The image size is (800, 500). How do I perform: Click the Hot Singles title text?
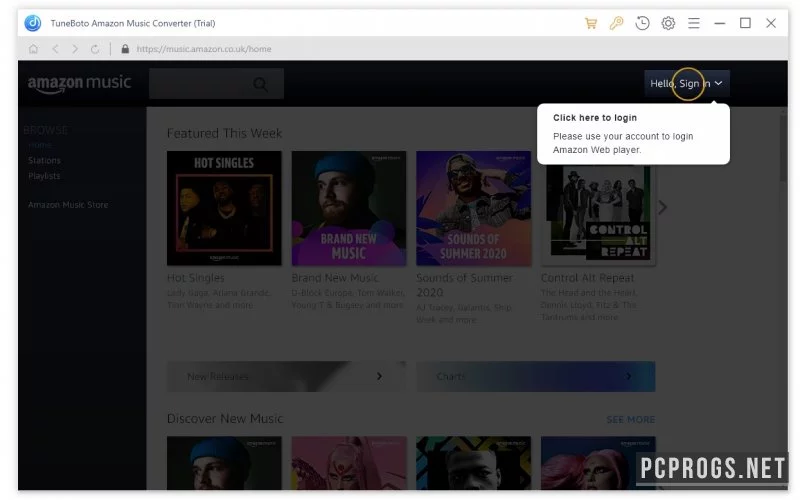tap(195, 278)
